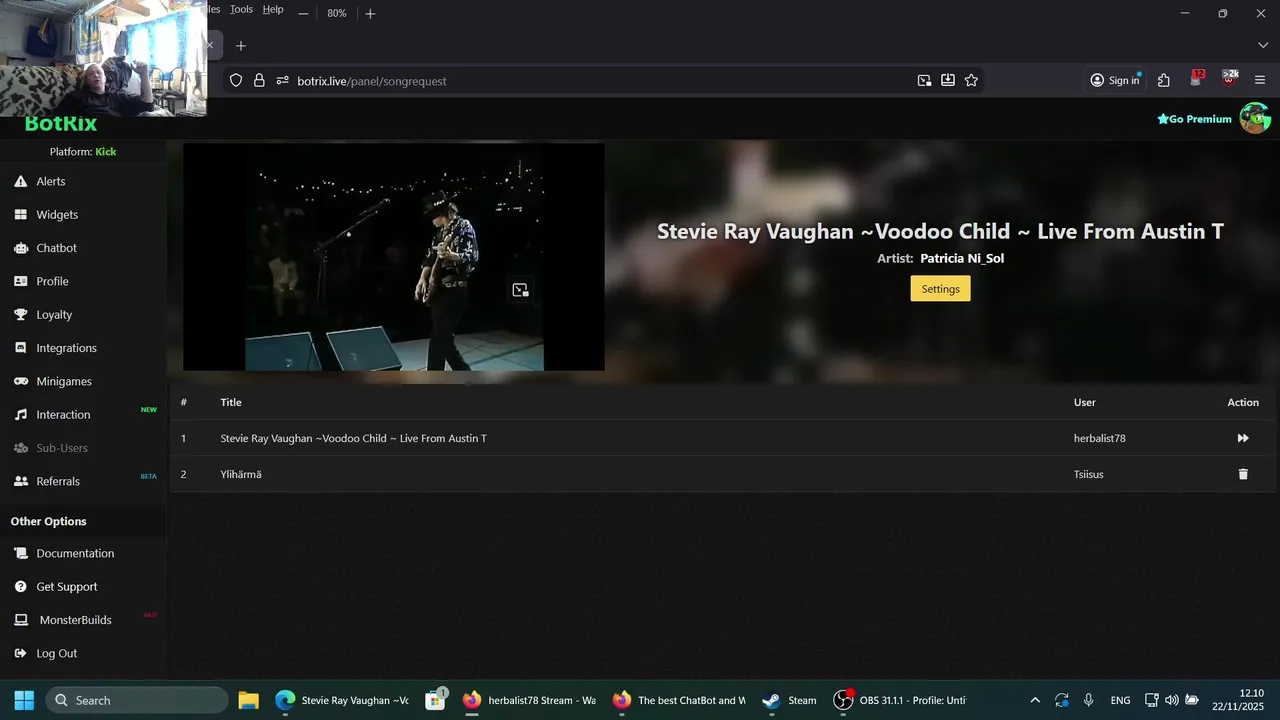
Task: Open the uBlock extension with 2k badge
Action: 1229,79
